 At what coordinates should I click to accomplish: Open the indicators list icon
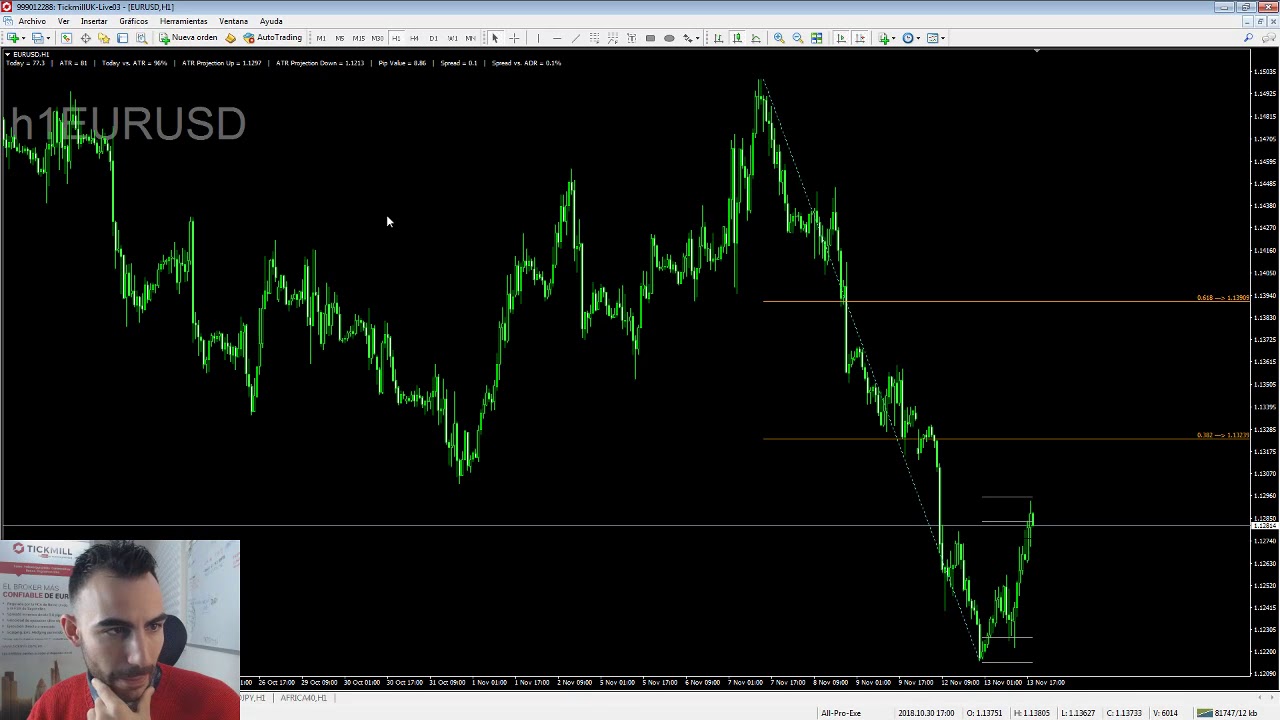tap(884, 38)
